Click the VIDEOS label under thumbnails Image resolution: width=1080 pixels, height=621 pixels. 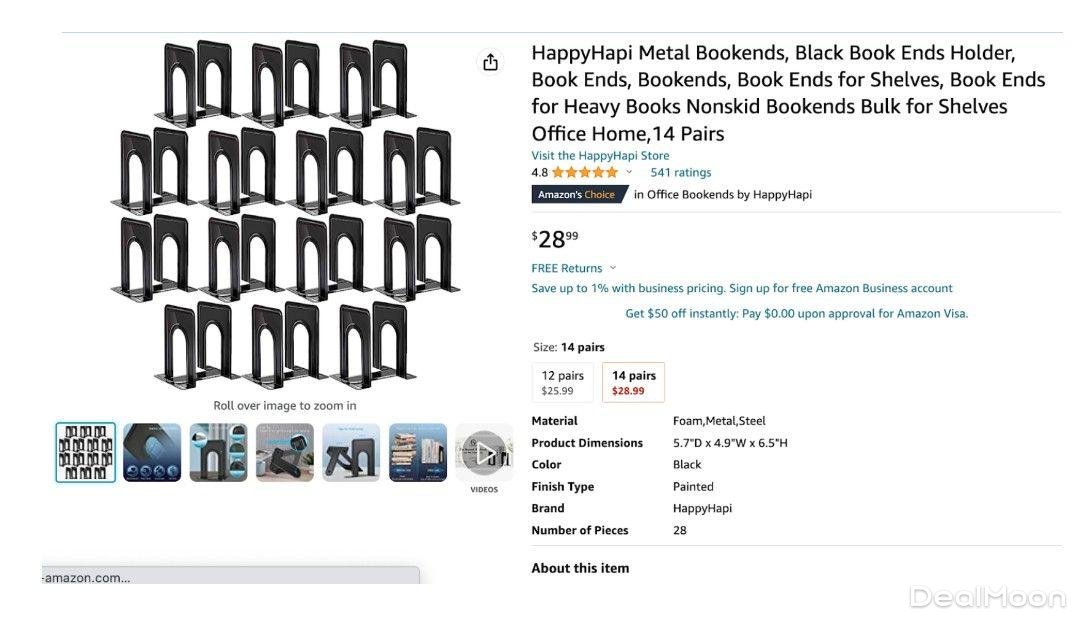point(484,490)
